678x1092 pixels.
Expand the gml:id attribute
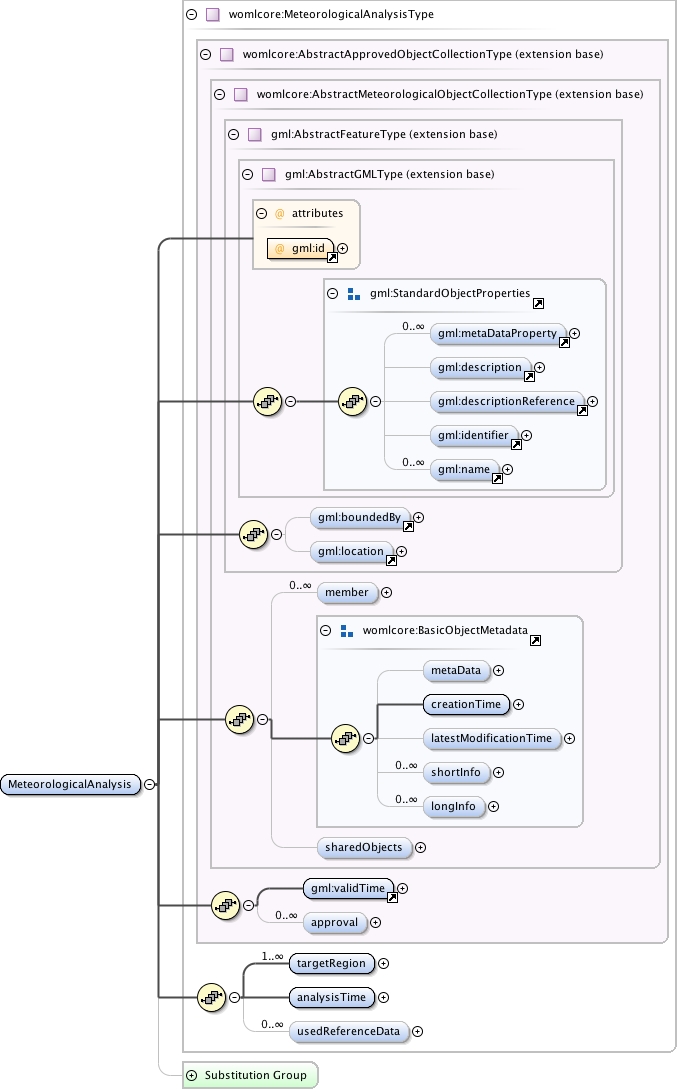click(342, 248)
